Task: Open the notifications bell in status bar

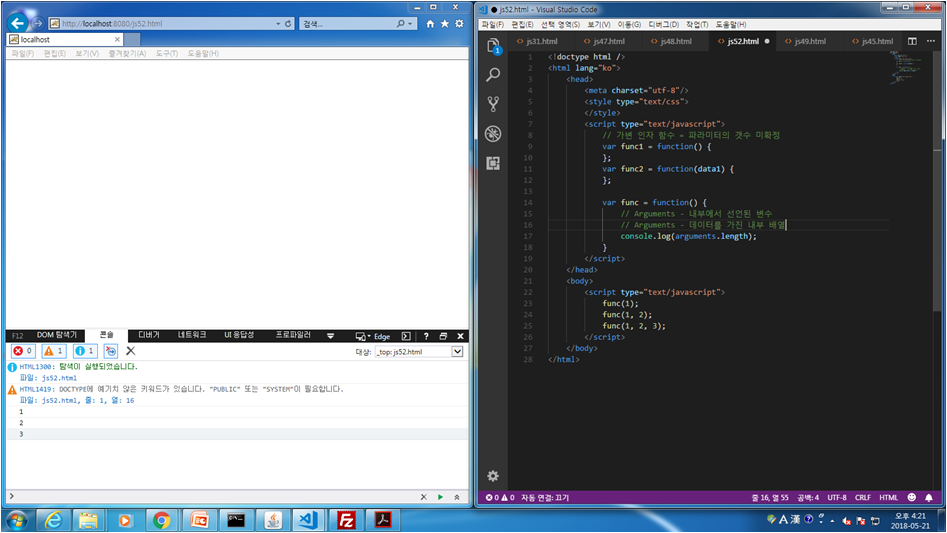Action: coord(929,497)
